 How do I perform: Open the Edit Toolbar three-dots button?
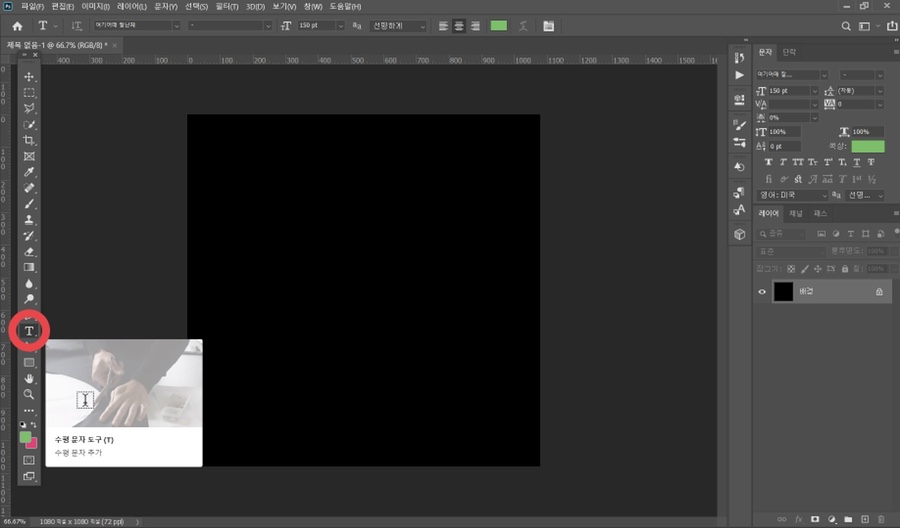pyautogui.click(x=29, y=411)
